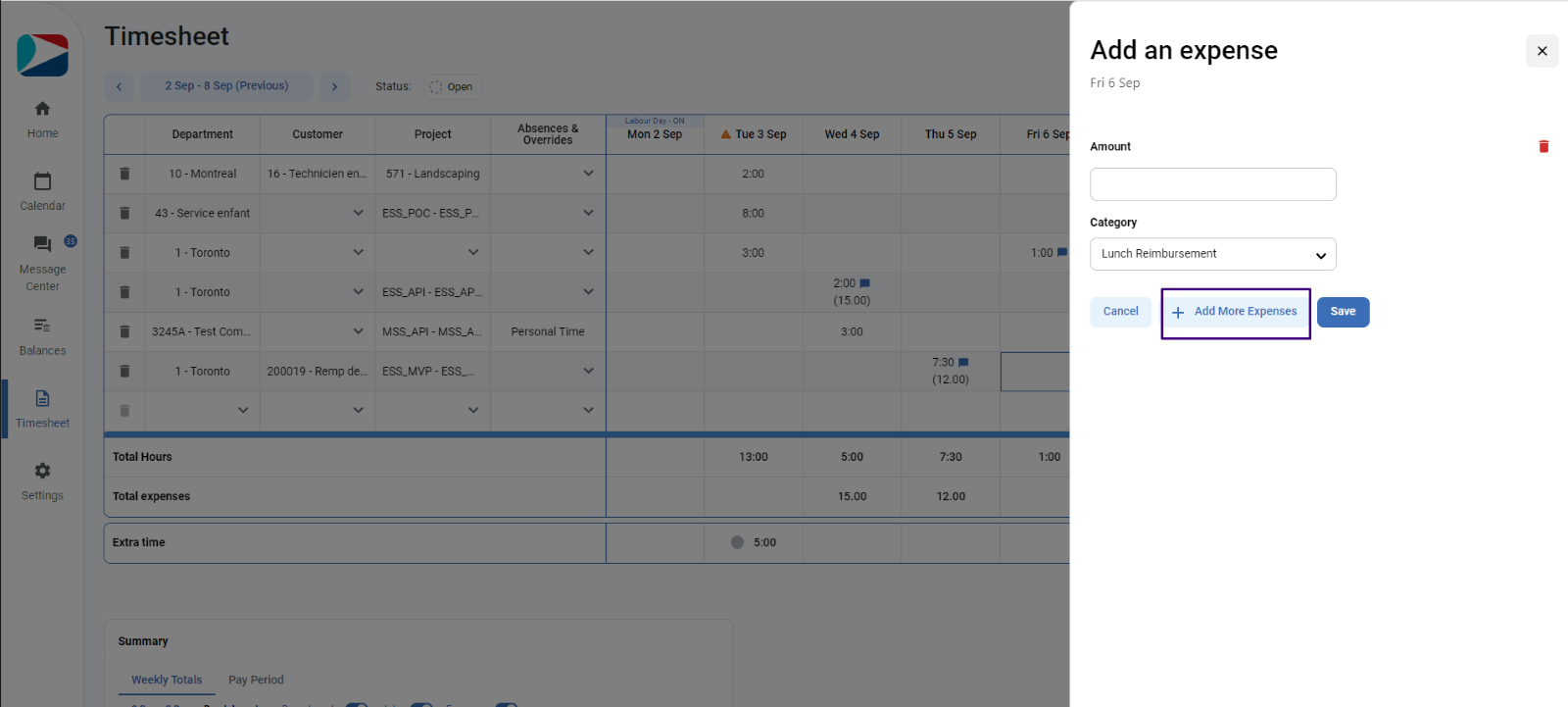Open note flag beside Fri 1:00
The width and height of the screenshot is (1568, 707).
point(1061,253)
